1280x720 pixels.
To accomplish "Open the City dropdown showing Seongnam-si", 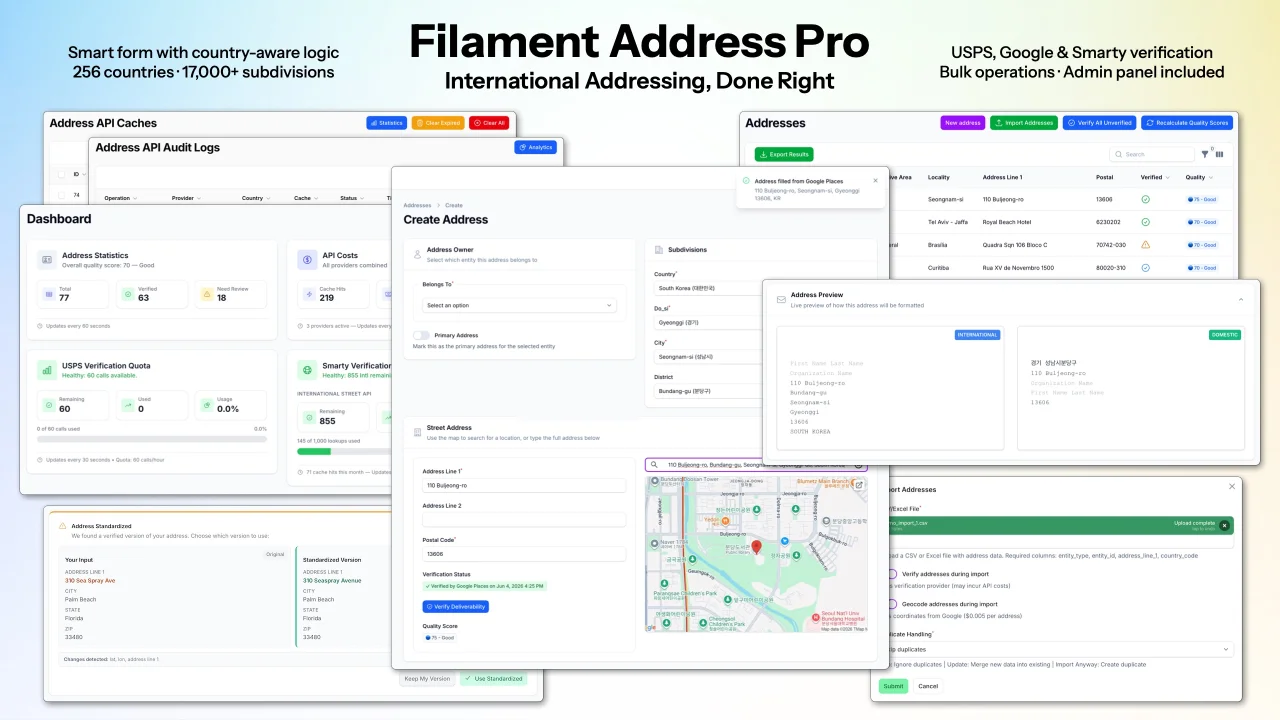I will pos(708,357).
